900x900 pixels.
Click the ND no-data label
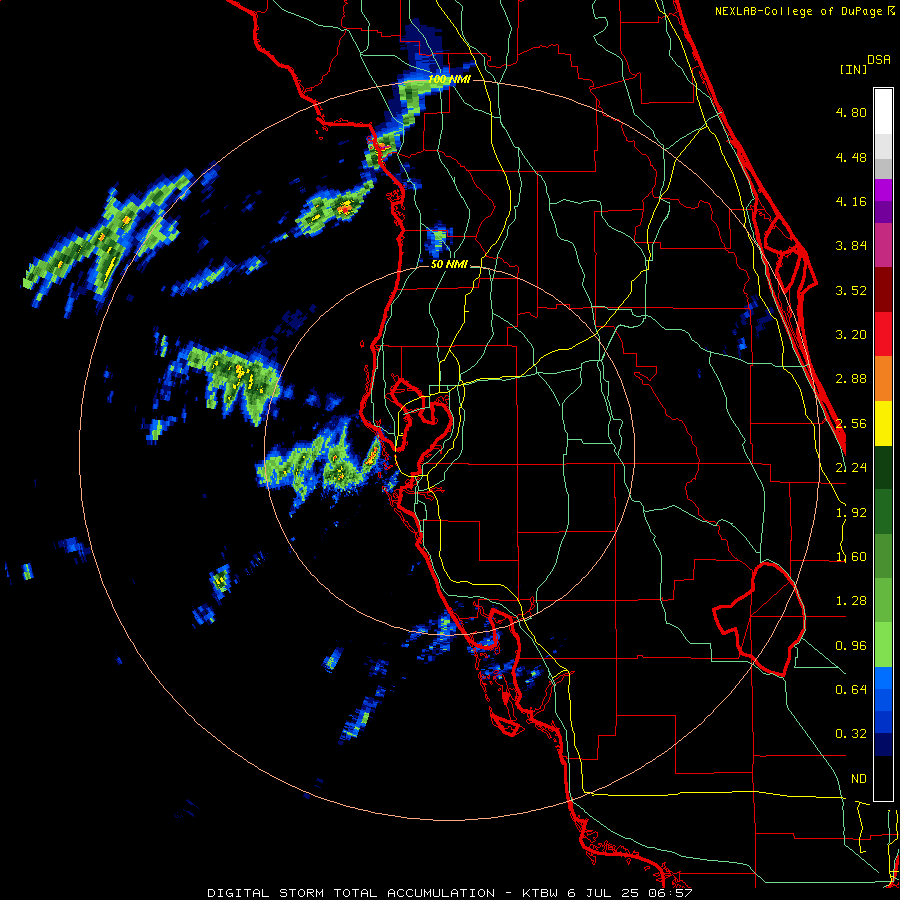tap(859, 779)
